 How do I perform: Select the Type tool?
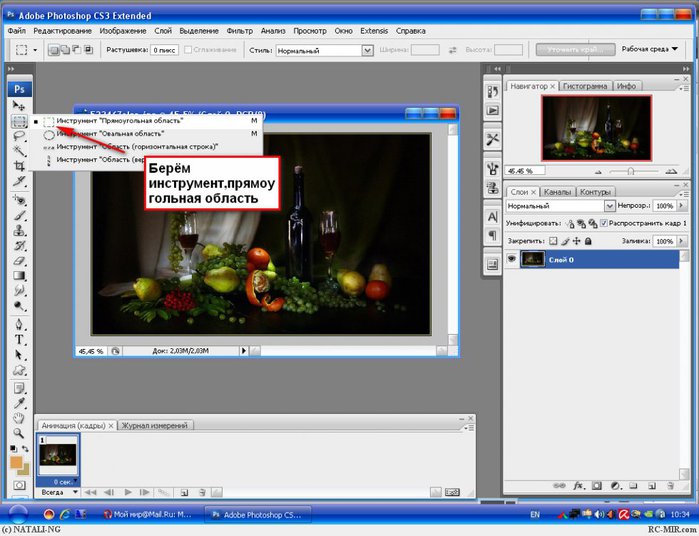[19, 339]
